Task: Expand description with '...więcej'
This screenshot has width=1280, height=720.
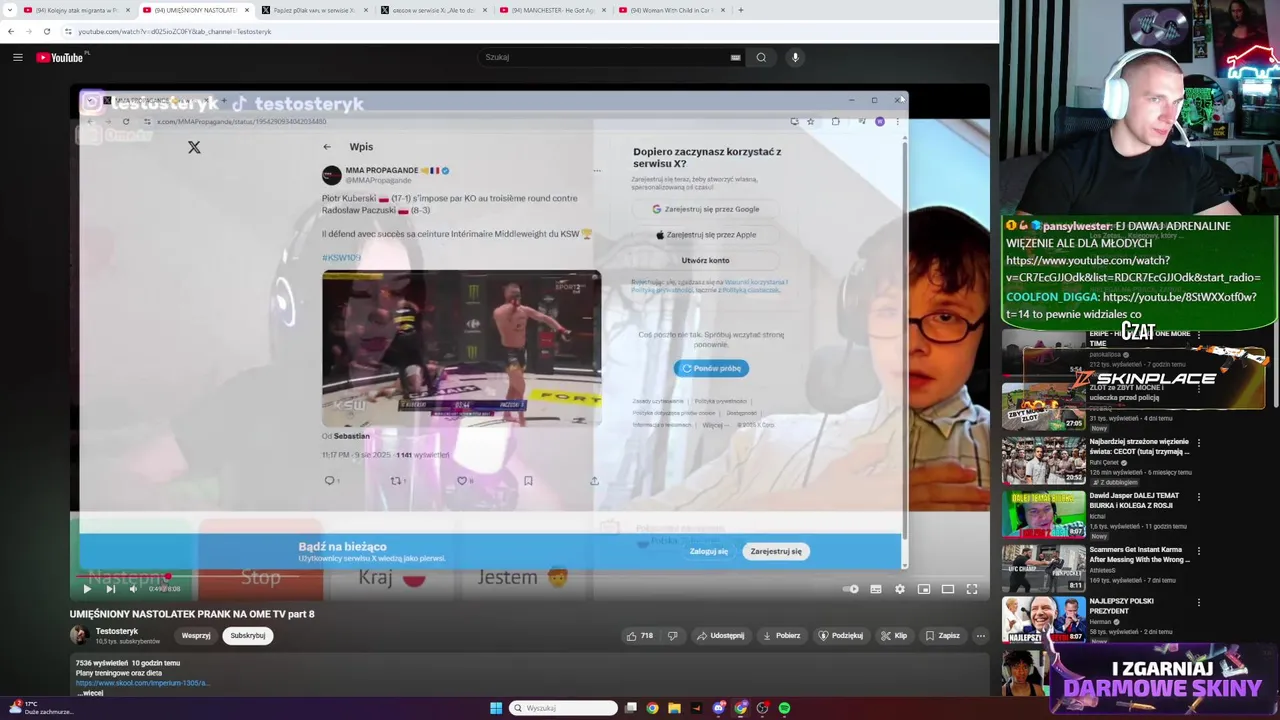Action: [91, 693]
